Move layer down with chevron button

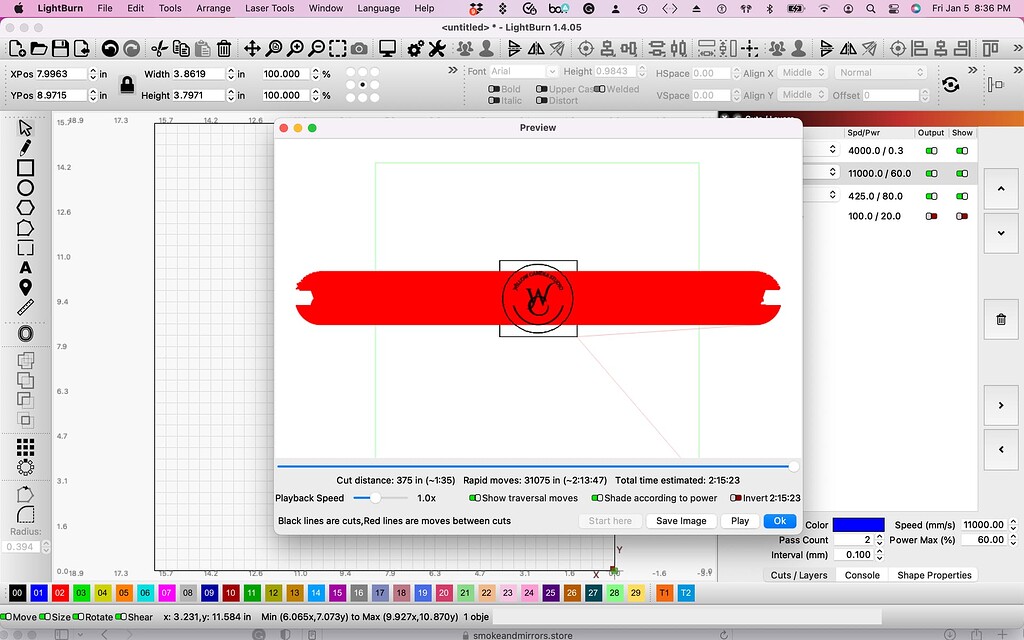[1000, 233]
